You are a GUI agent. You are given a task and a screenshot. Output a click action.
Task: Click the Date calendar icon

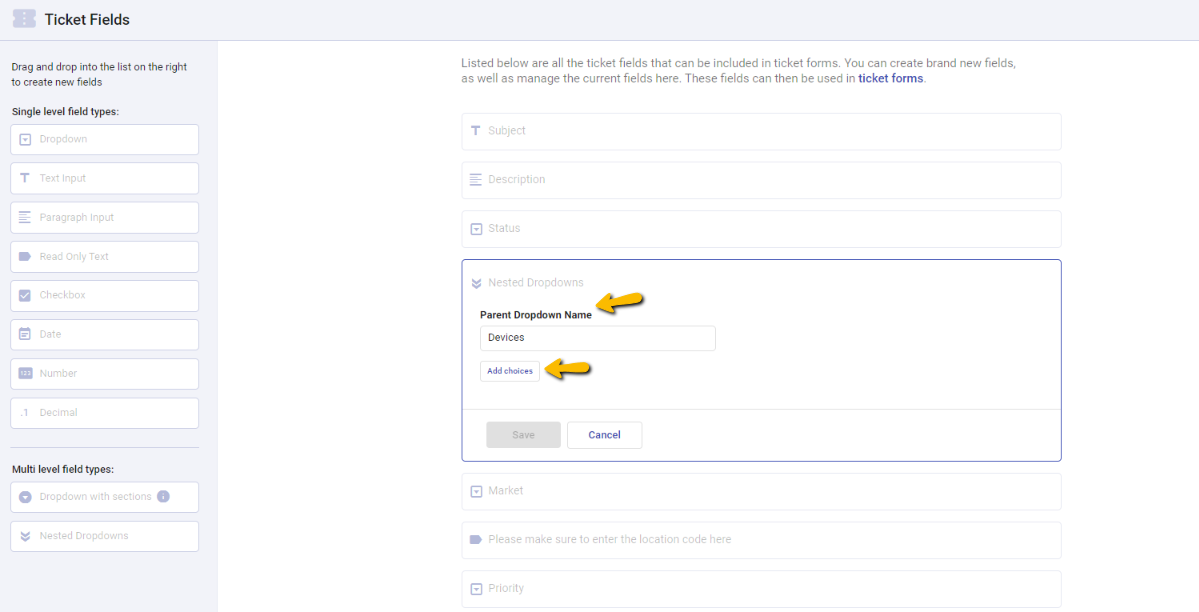[24, 334]
